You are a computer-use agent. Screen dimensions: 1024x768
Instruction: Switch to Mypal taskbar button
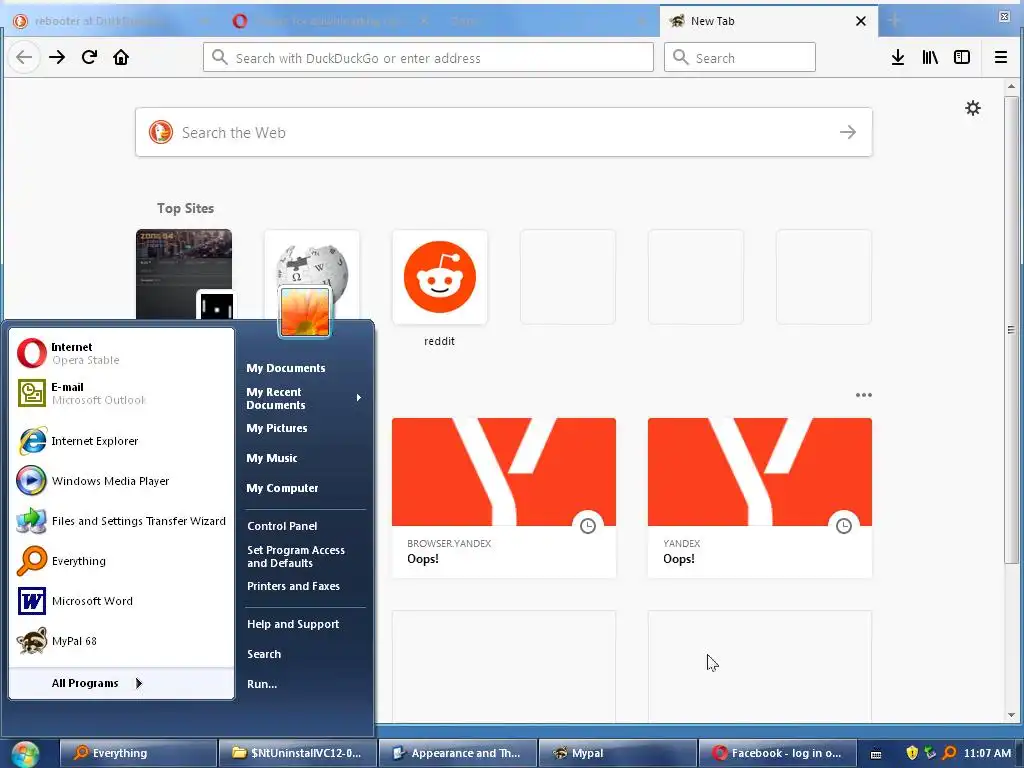[618, 753]
